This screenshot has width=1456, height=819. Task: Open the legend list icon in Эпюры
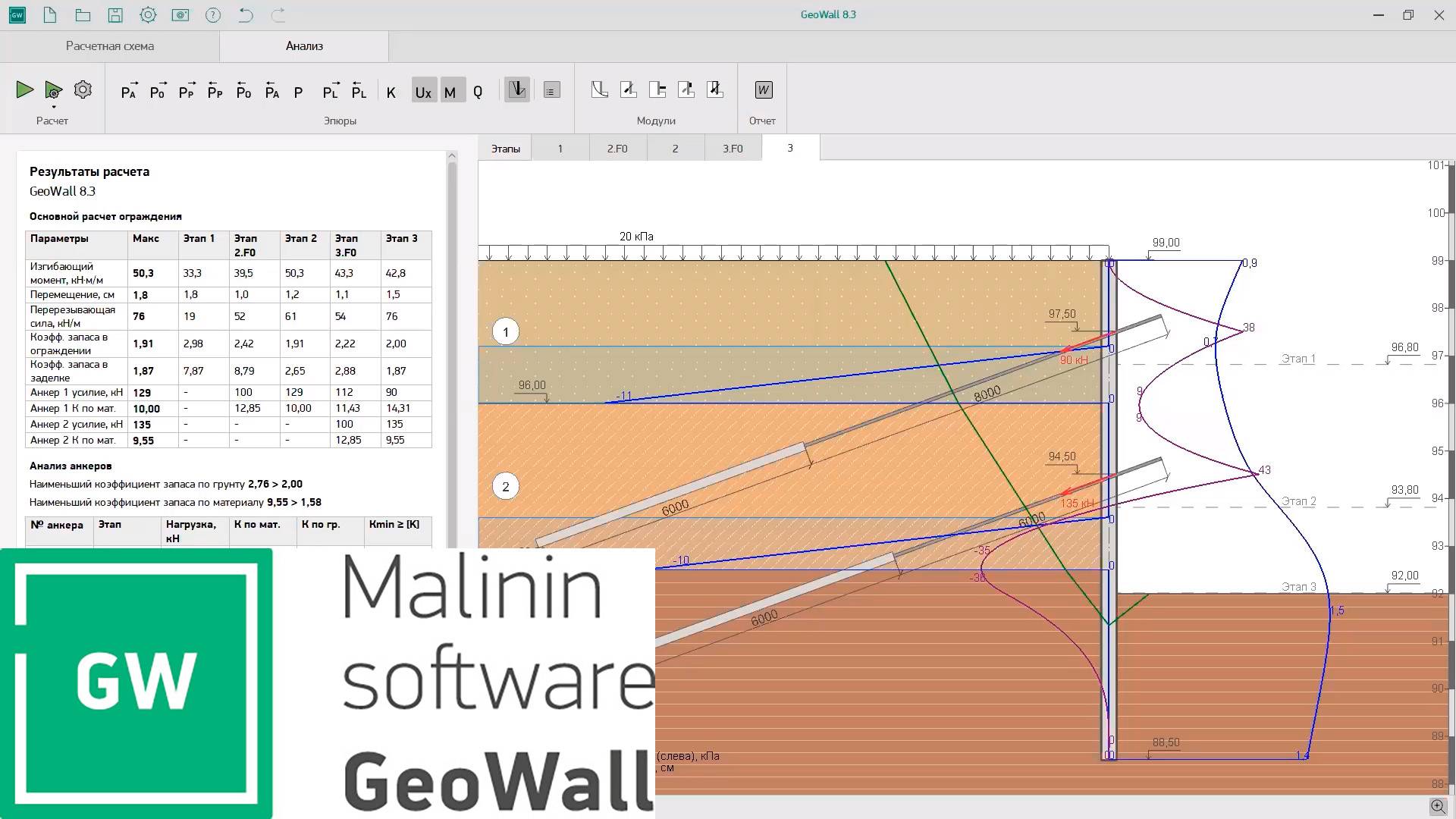coord(552,91)
